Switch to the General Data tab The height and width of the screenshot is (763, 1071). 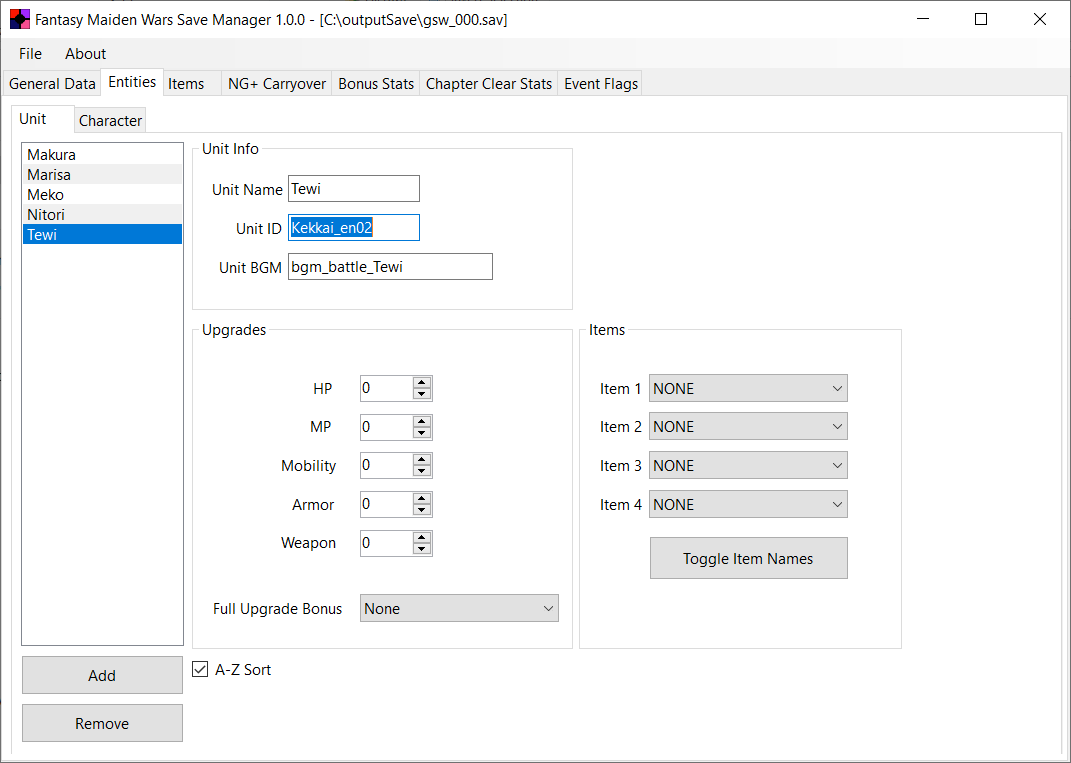(x=52, y=83)
